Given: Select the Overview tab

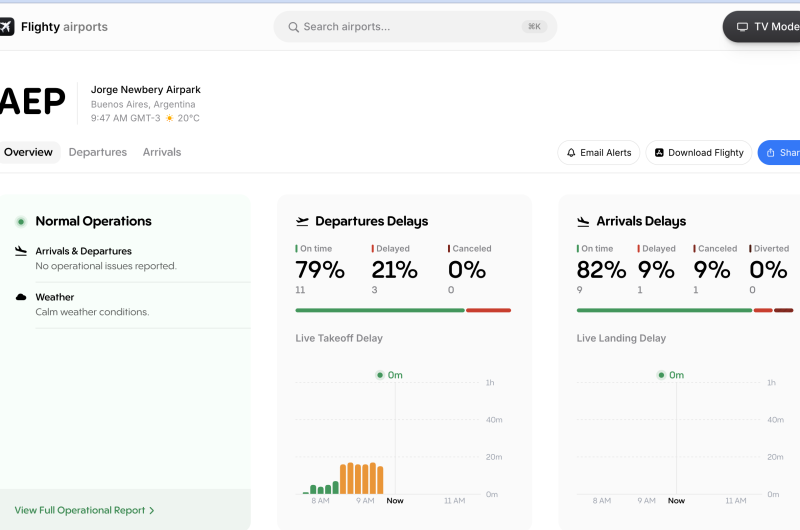Looking at the screenshot, I should point(28,152).
